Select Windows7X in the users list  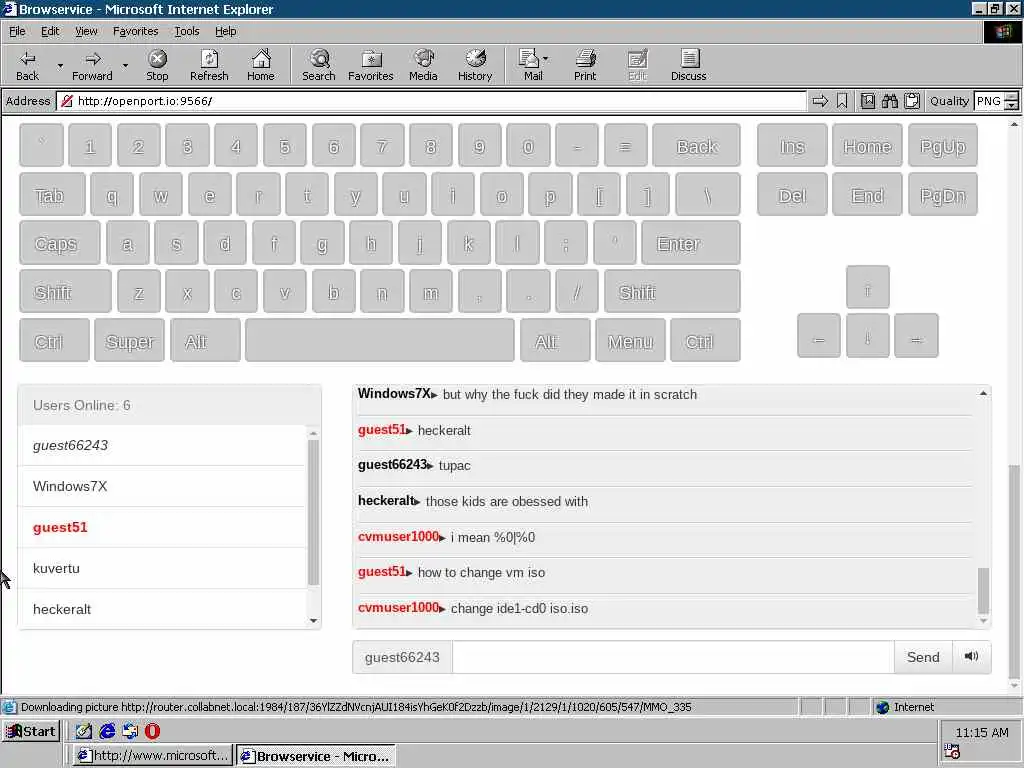coord(162,486)
